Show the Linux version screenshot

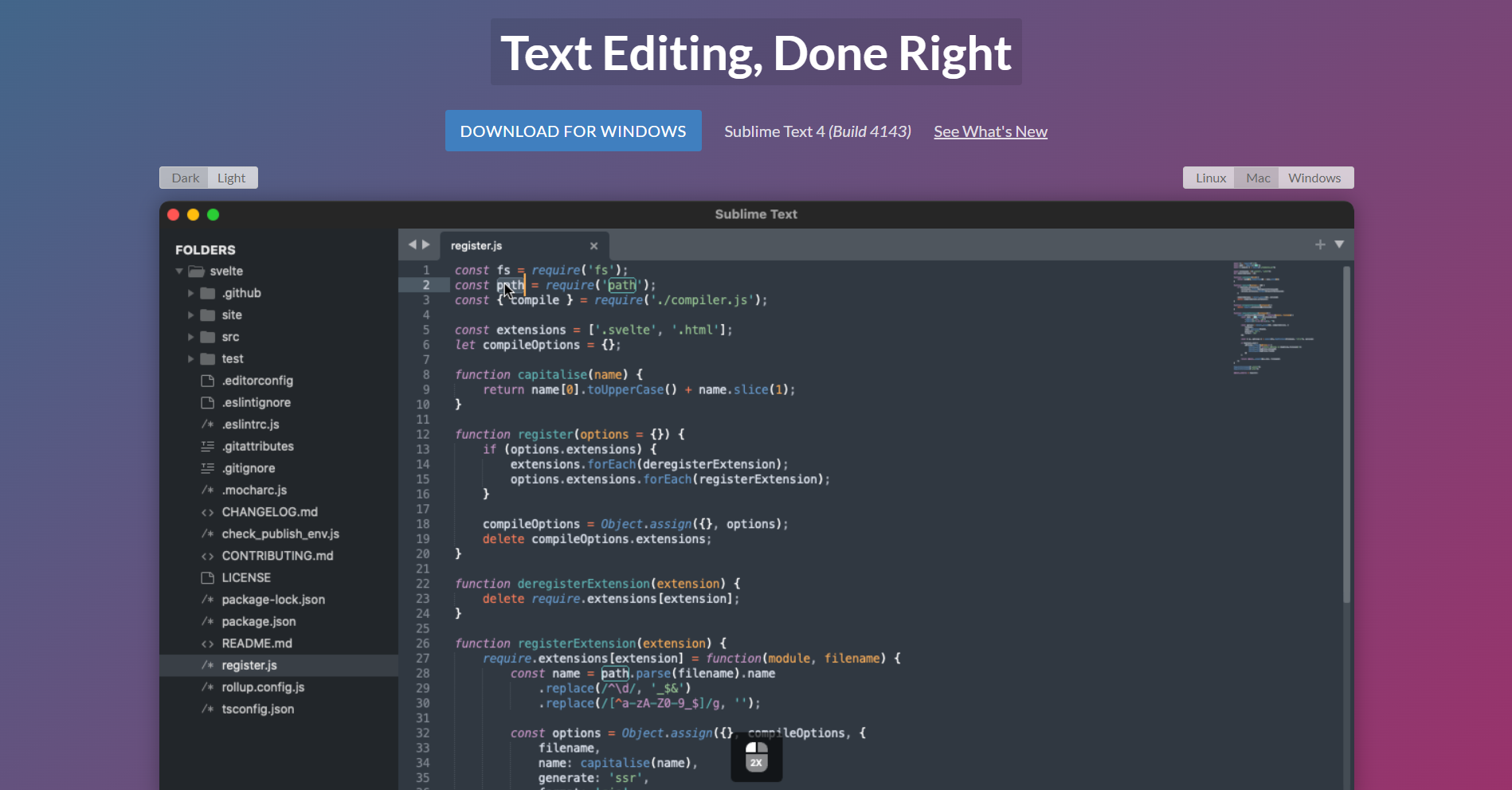(x=1210, y=178)
